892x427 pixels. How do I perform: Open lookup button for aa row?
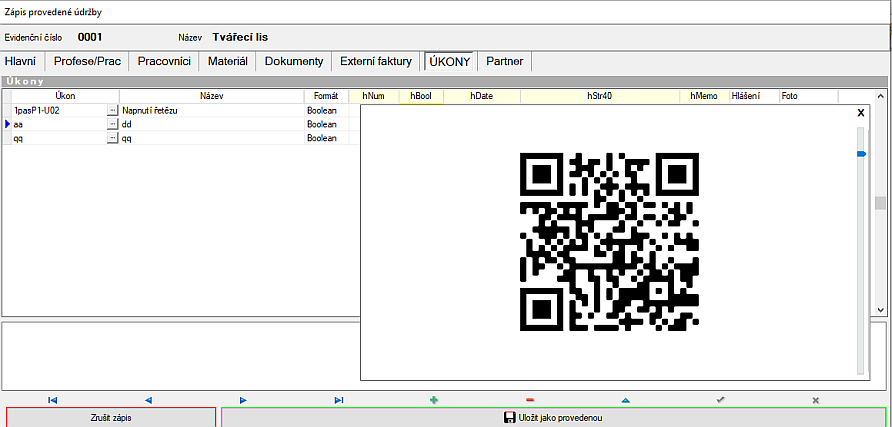click(113, 124)
